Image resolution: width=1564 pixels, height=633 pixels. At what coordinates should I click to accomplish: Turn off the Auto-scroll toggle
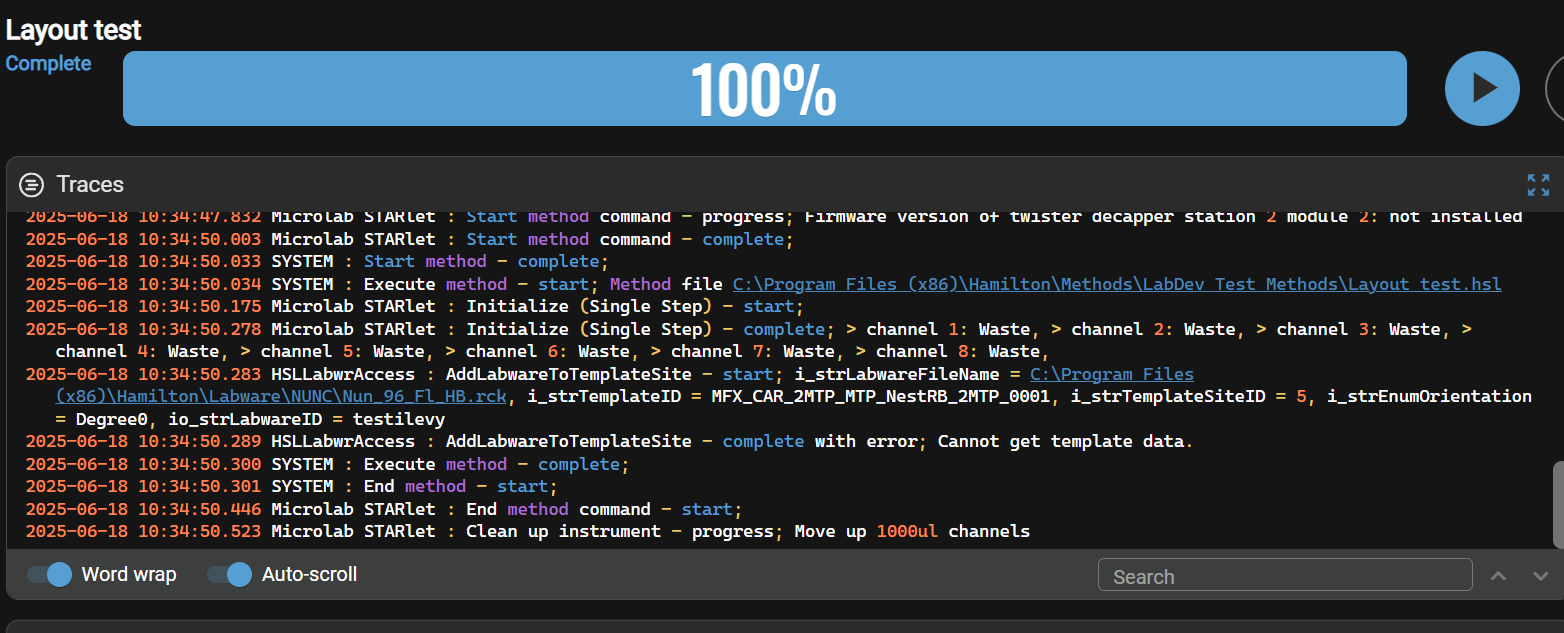pos(229,574)
